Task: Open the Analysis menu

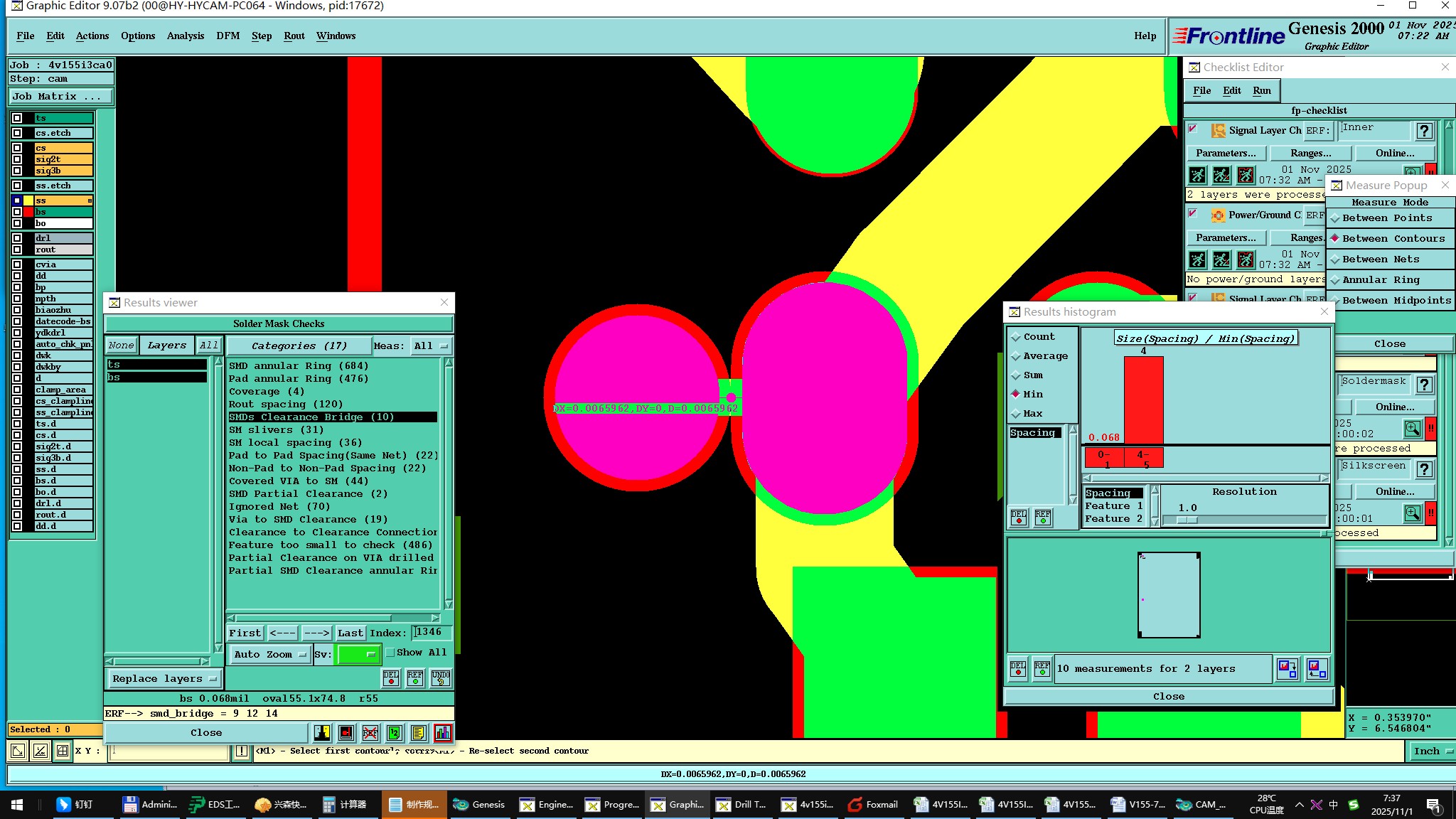Action: click(x=185, y=36)
